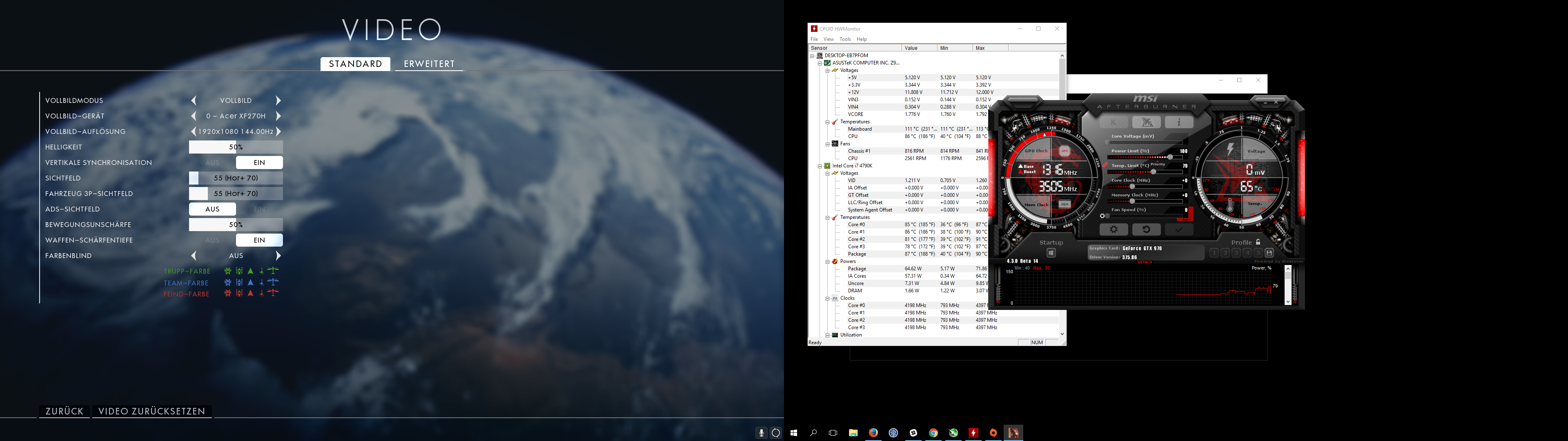Click the profile lock icon

coord(1258,242)
